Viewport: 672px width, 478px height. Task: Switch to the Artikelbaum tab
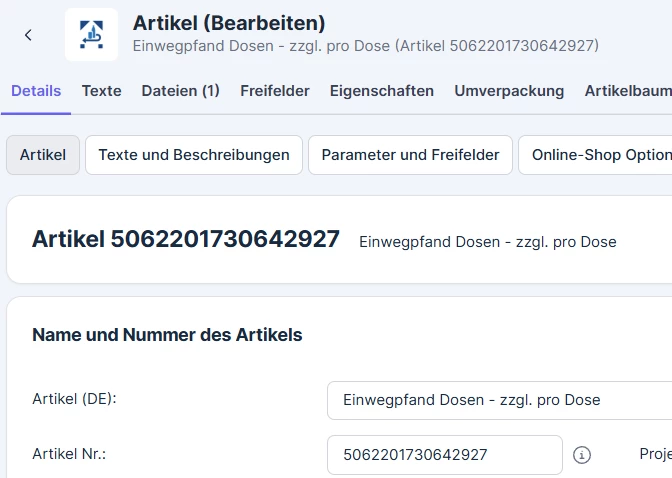click(627, 91)
